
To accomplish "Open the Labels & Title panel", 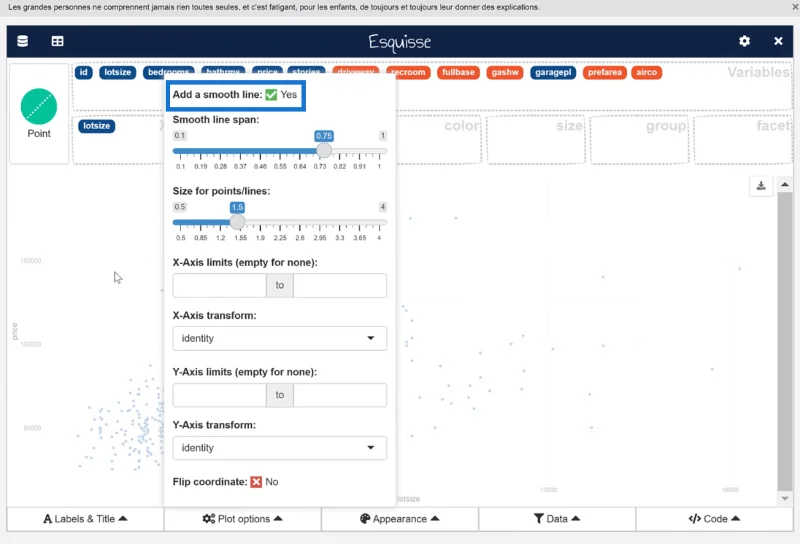I will click(85, 519).
